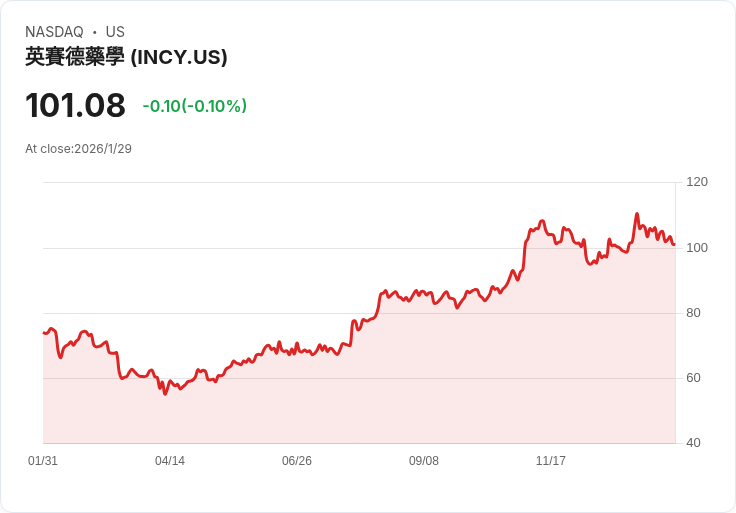Select the 80 price axis label
Screen dimensions: 736x513
[693, 313]
